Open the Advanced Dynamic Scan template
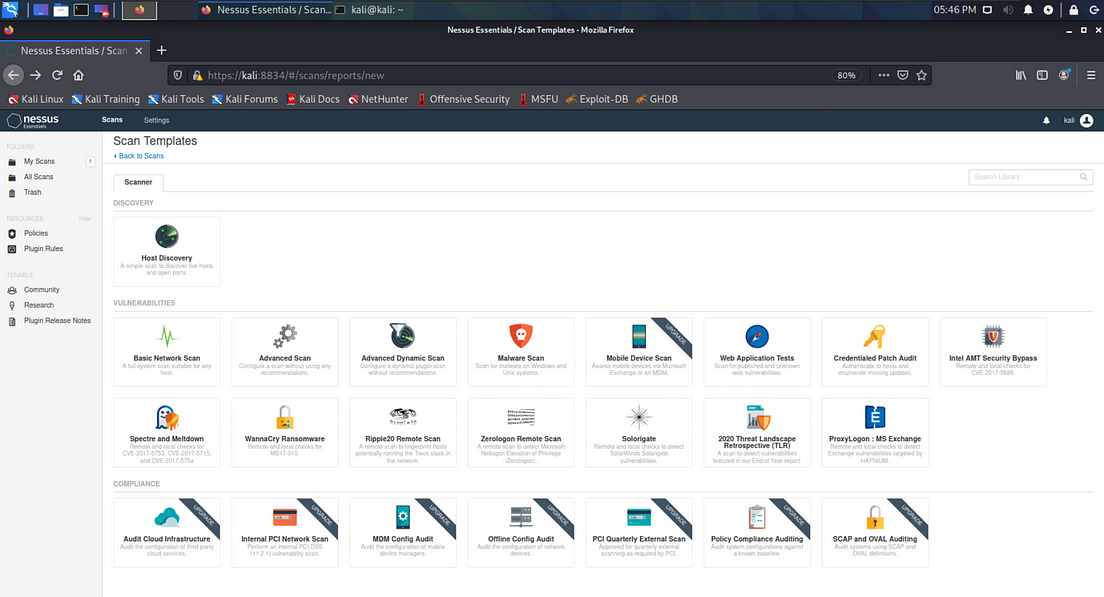Image resolution: width=1104 pixels, height=597 pixels. [403, 351]
